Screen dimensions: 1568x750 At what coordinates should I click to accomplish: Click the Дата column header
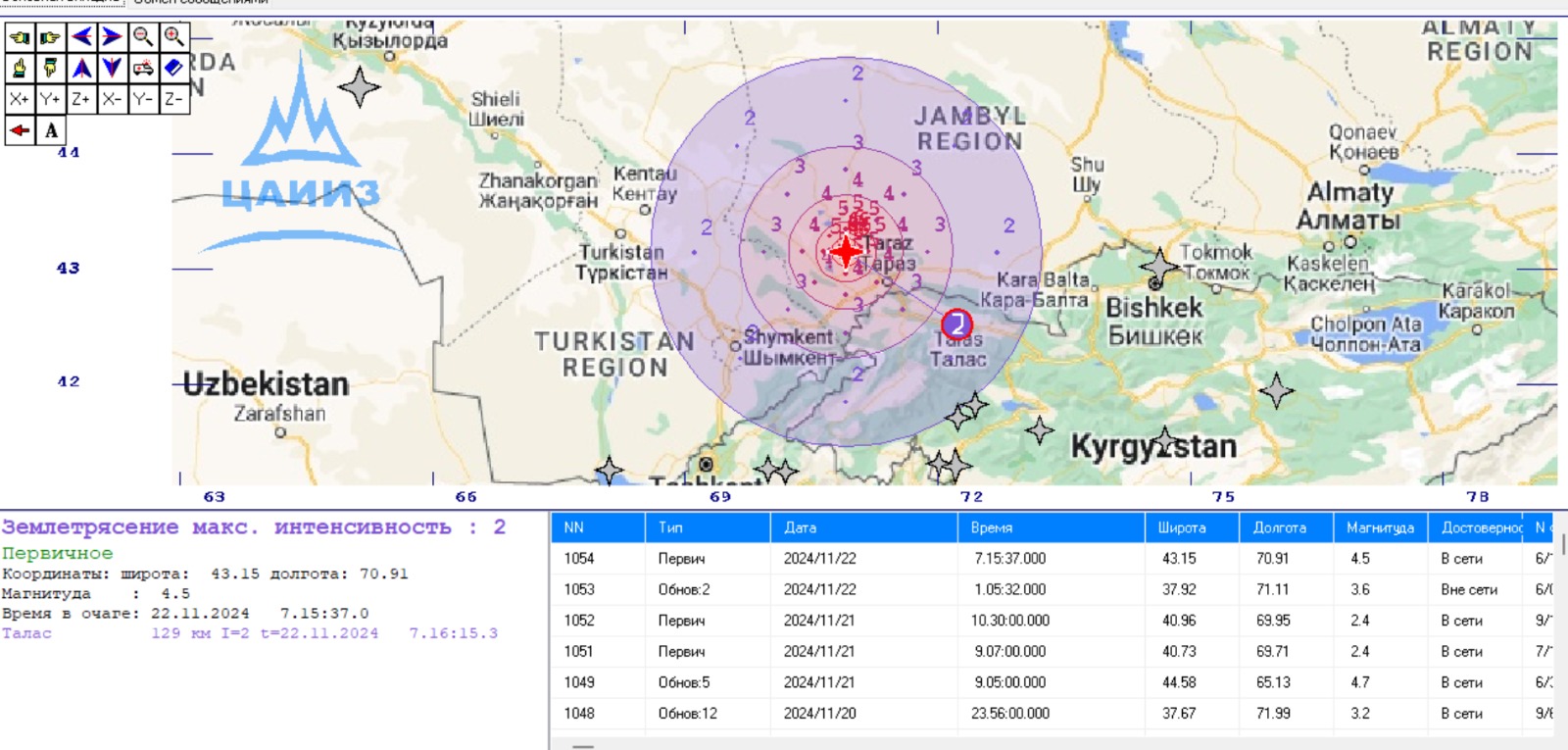[862, 527]
